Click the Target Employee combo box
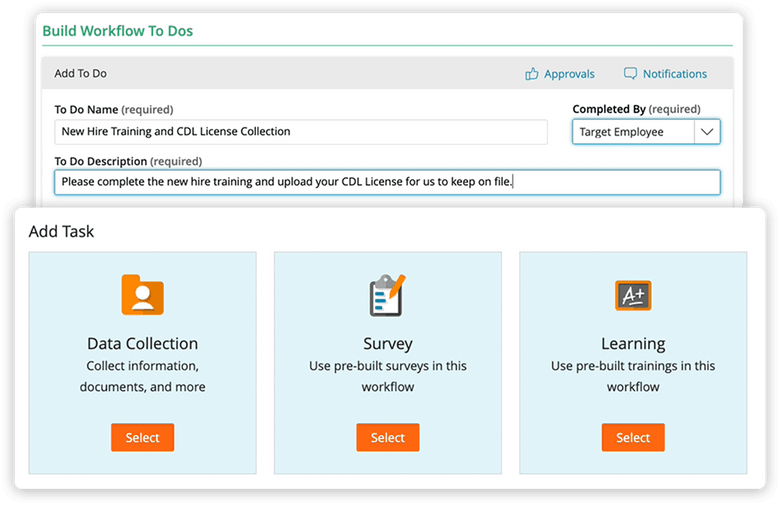780x505 pixels. click(x=646, y=132)
